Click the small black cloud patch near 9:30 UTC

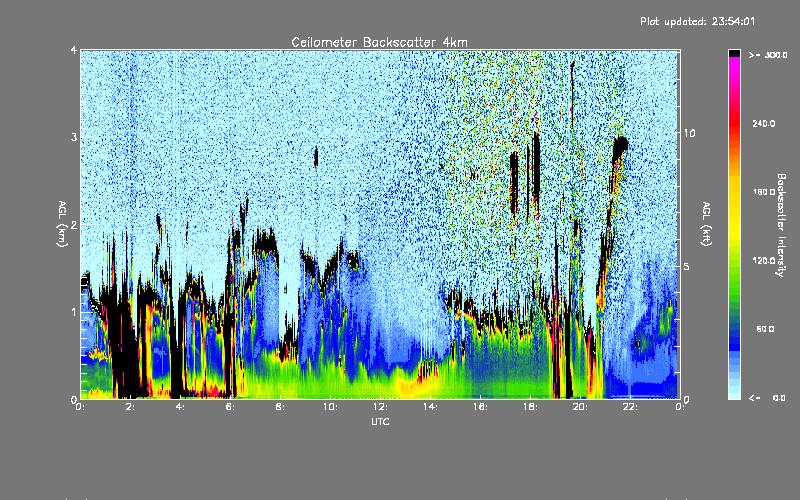click(x=316, y=157)
